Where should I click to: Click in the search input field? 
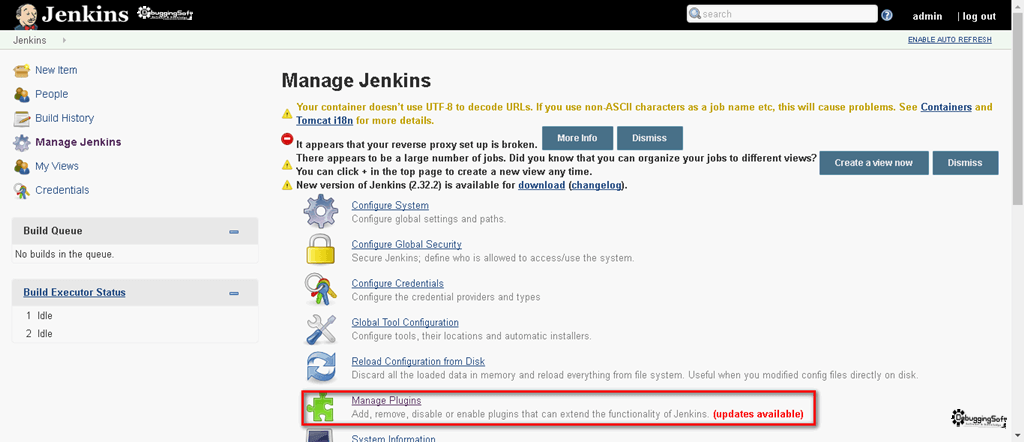[x=782, y=14]
